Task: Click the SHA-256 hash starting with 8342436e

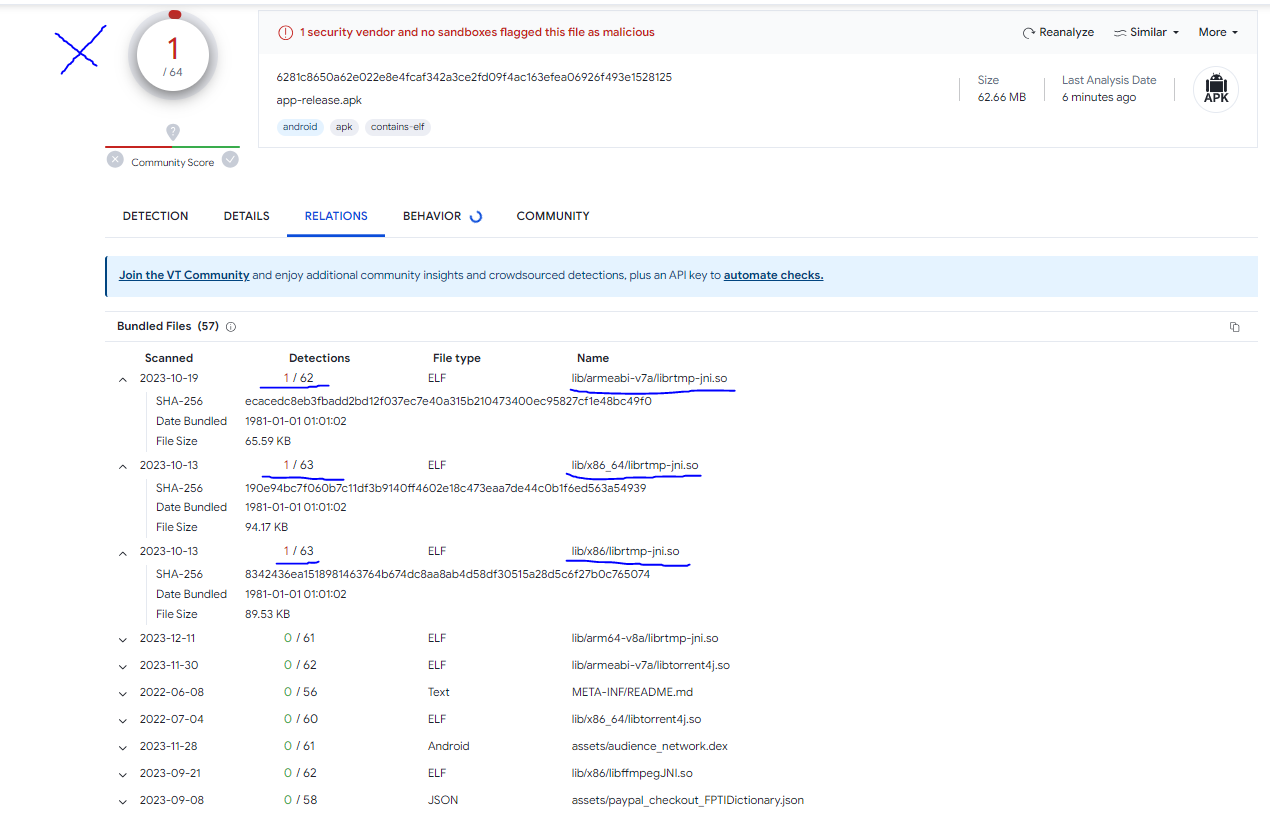Action: coord(447,574)
